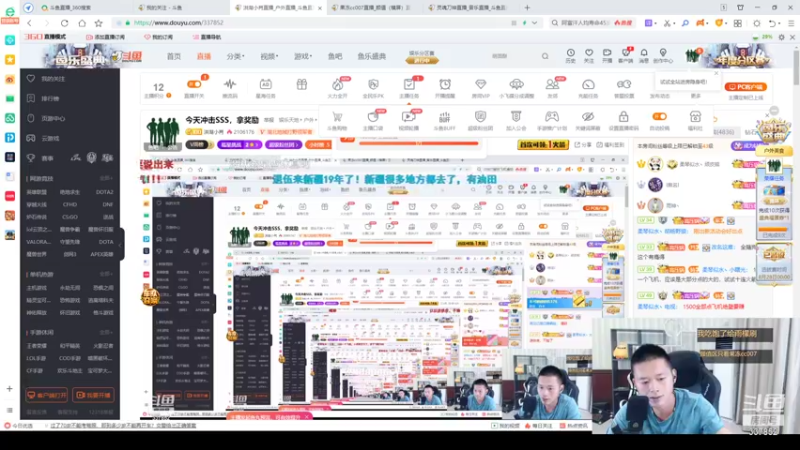The width and height of the screenshot is (800, 450).
Task: Click the orange progress bar under toolbar
Action: pyautogui.click(x=418, y=144)
